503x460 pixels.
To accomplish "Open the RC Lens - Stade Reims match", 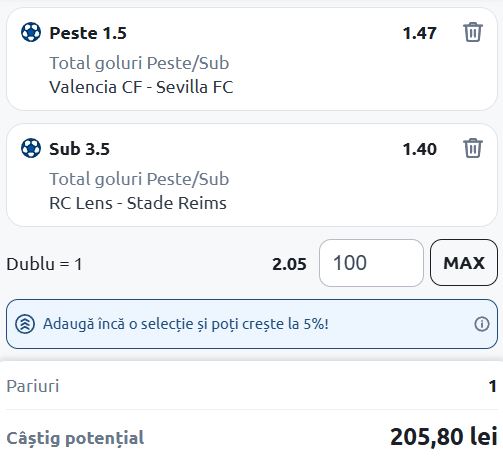I will (138, 203).
